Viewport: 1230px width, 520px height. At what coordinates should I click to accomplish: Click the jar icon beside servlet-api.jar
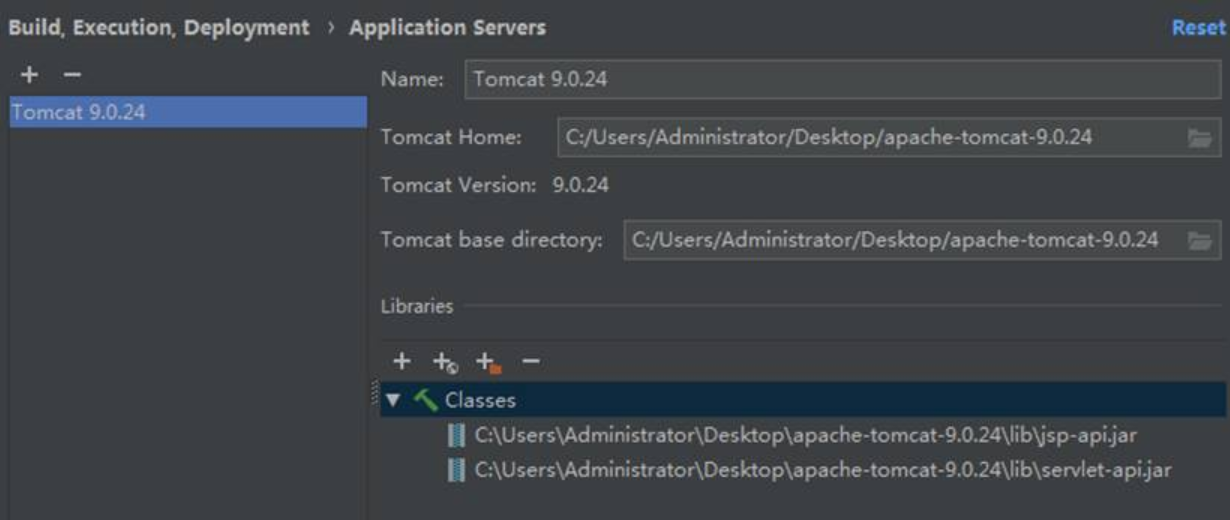pyautogui.click(x=456, y=469)
